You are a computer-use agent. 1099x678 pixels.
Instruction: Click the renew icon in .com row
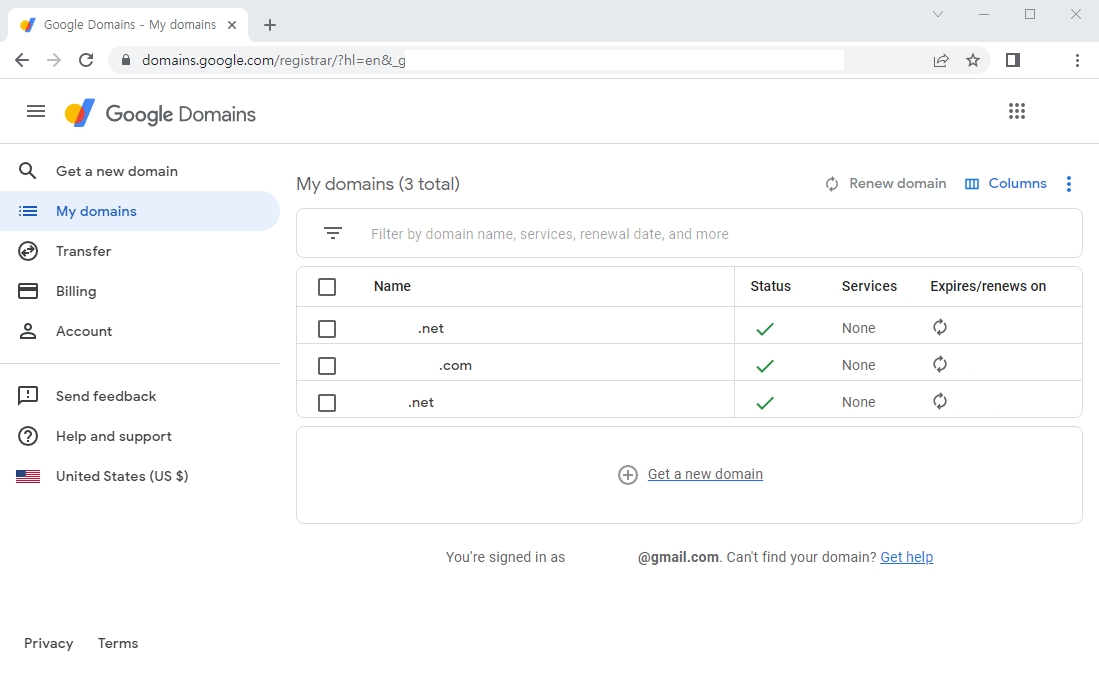pyautogui.click(x=940, y=365)
